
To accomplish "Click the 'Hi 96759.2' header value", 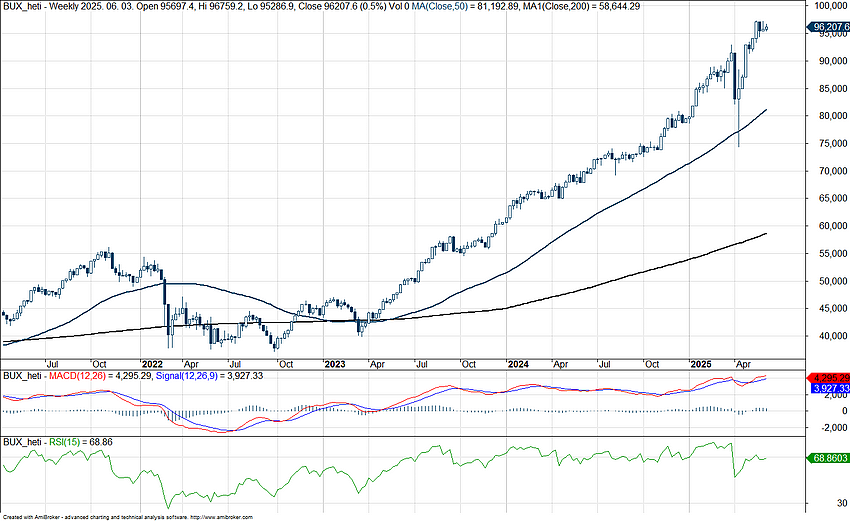I will pyautogui.click(x=221, y=7).
